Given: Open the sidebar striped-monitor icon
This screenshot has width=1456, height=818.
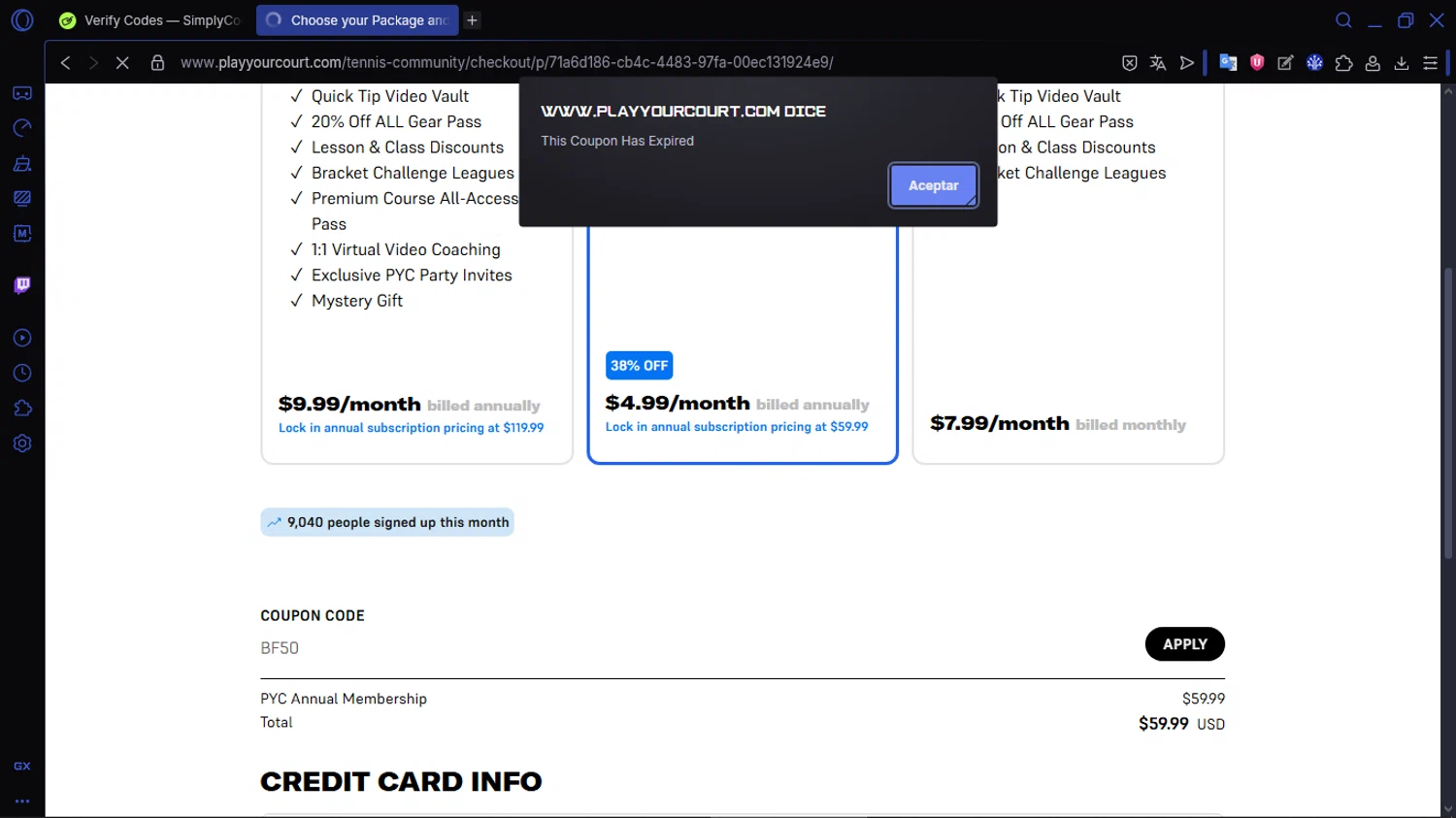Looking at the screenshot, I should [22, 198].
